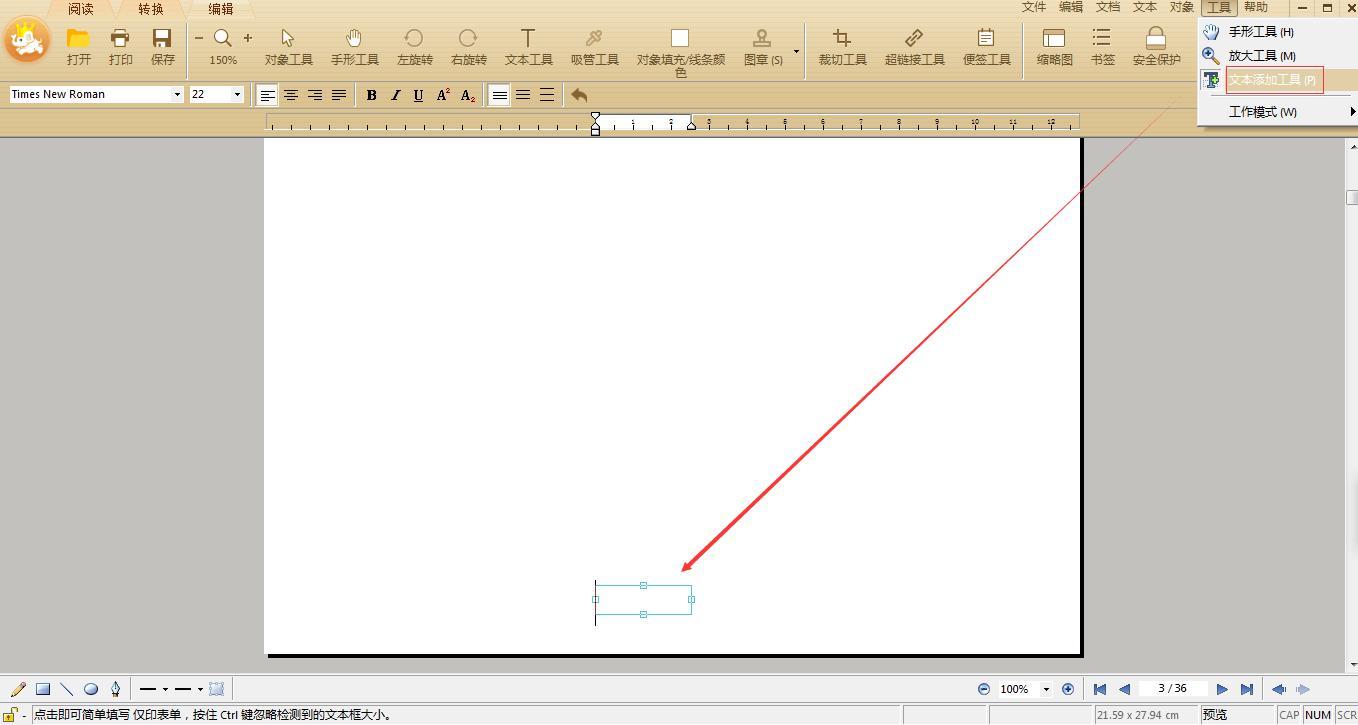This screenshot has height=725, width=1358.
Task: Rotate page left with 左旋转
Action: tap(414, 46)
